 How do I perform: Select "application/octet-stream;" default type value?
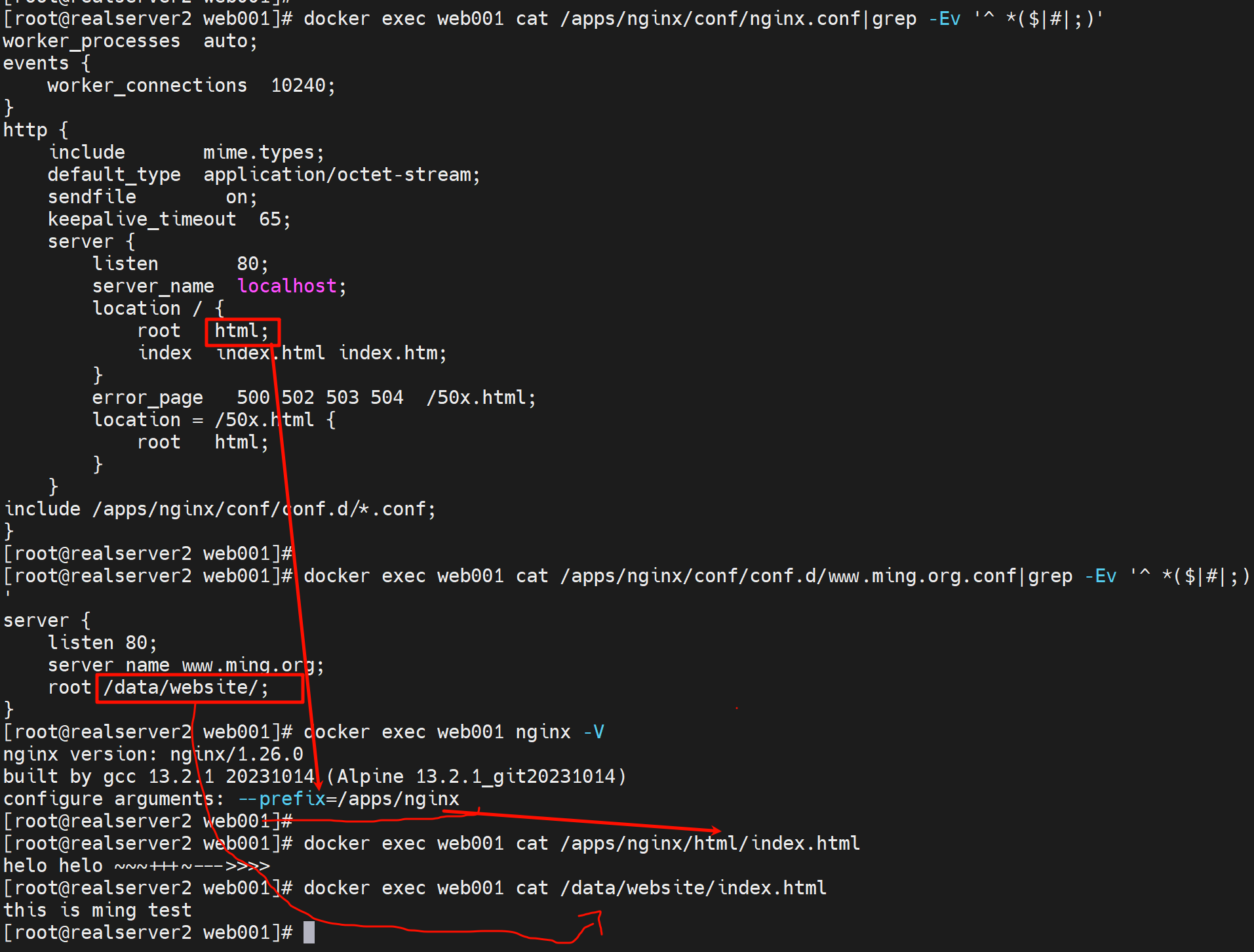click(x=342, y=175)
